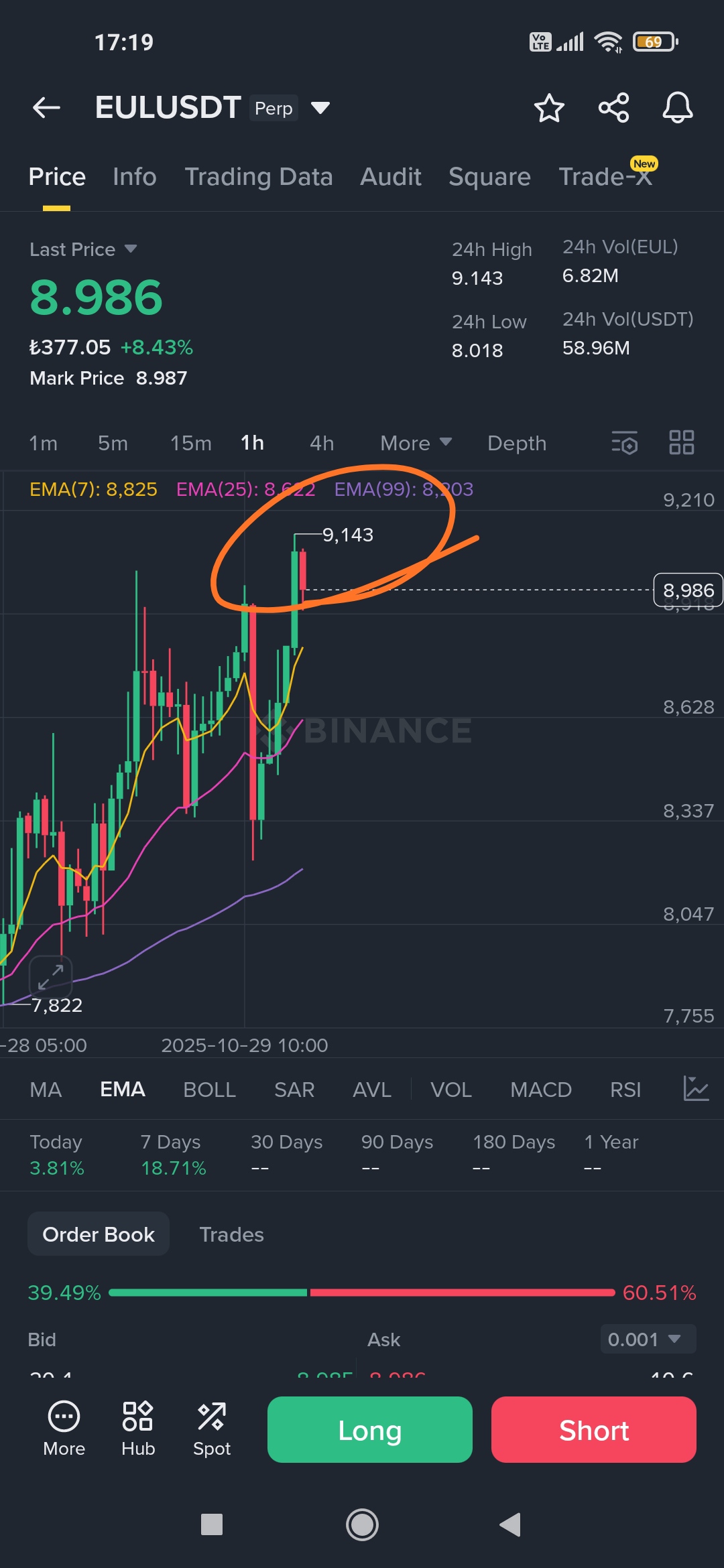
Task: Toggle the EMA indicator
Action: tap(122, 1090)
